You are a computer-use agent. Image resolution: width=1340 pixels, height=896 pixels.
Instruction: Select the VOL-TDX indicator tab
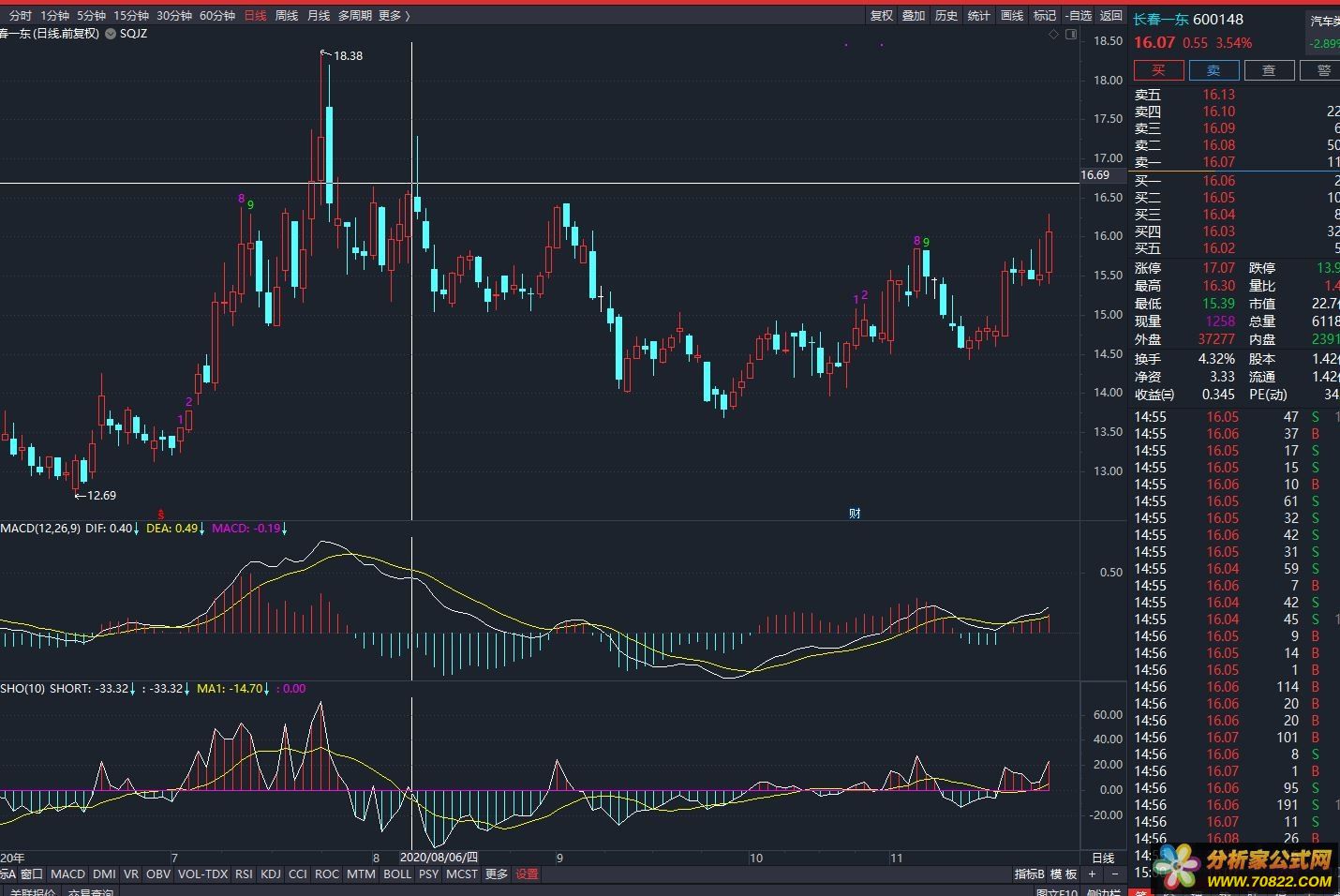[x=202, y=874]
